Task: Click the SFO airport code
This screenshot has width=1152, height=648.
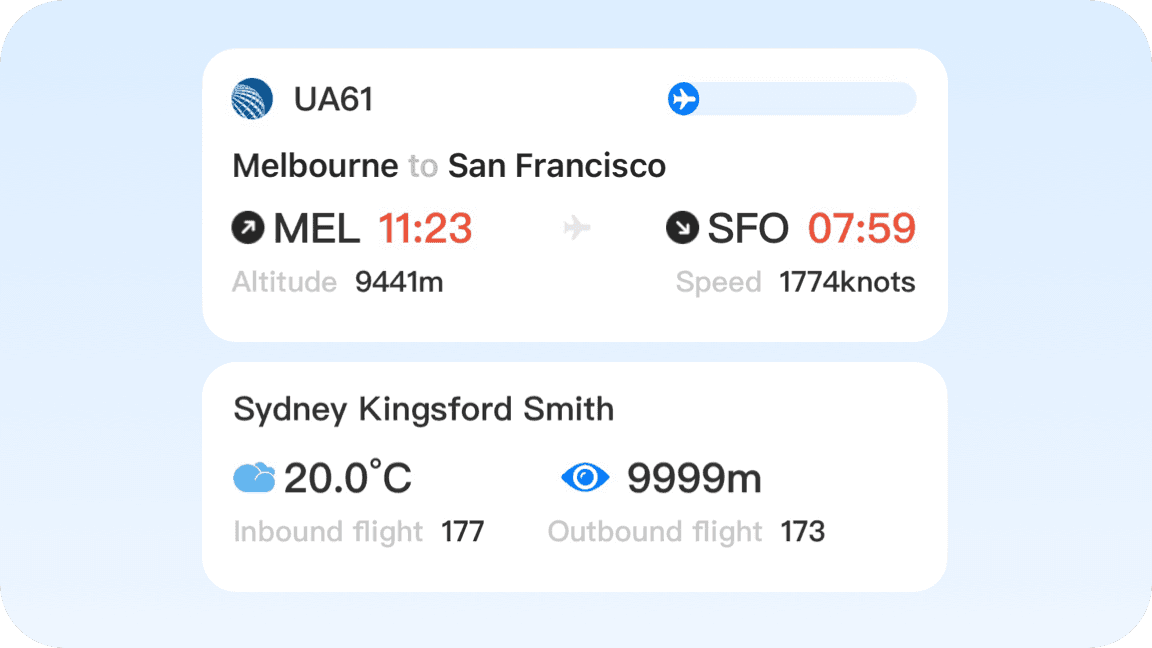Action: point(748,229)
